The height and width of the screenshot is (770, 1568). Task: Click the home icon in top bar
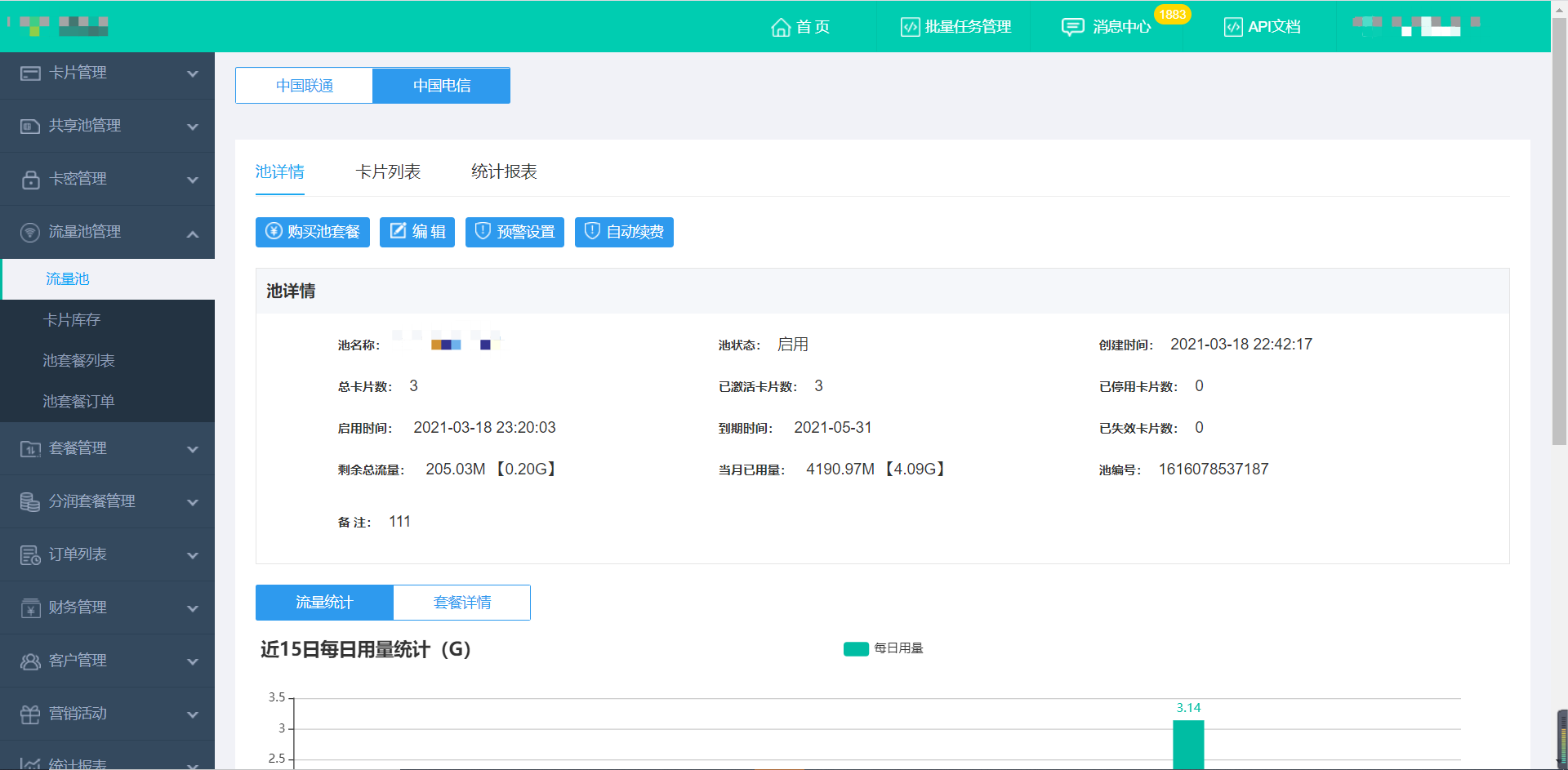click(781, 27)
